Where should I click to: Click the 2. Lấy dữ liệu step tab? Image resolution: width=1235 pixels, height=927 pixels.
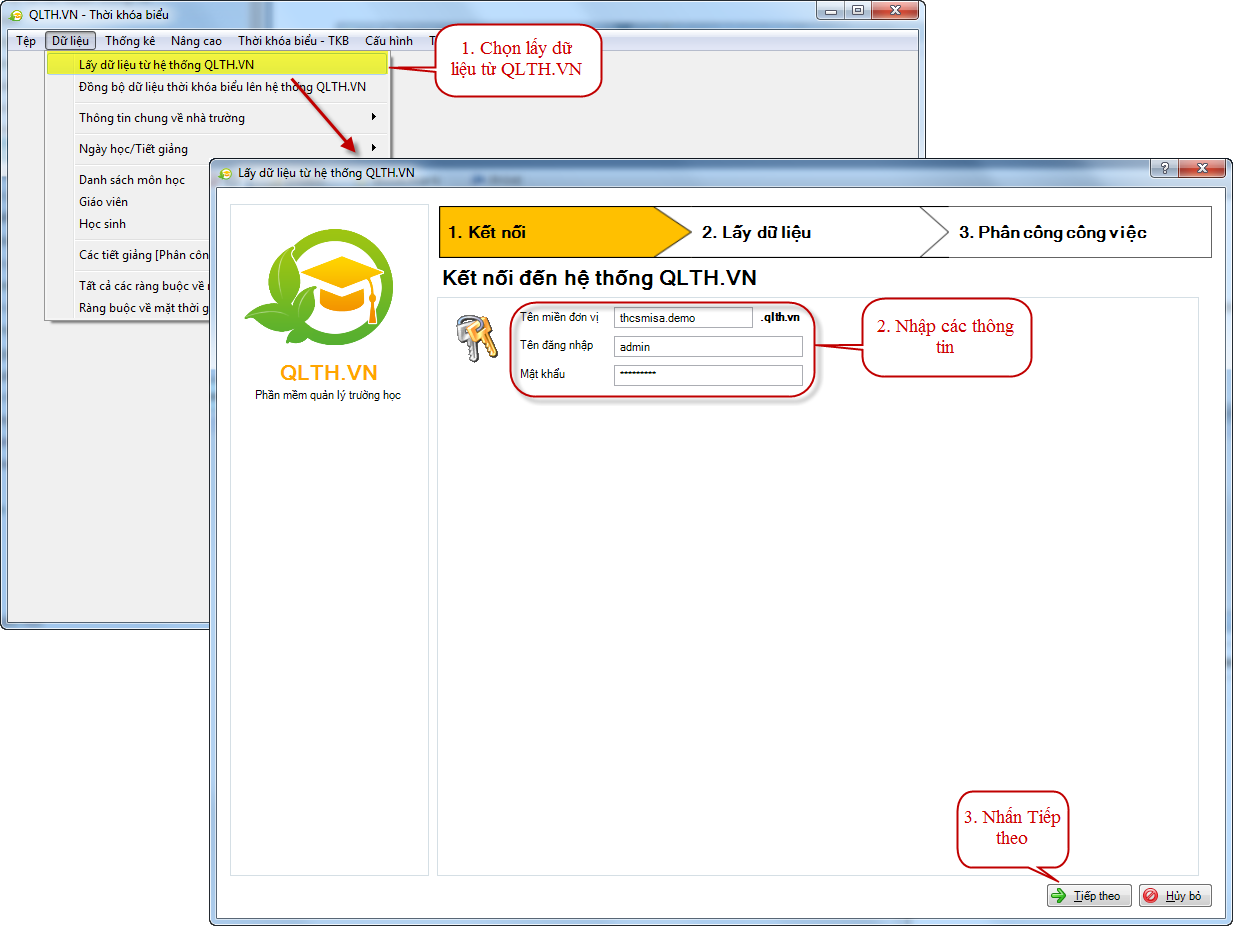click(x=800, y=232)
